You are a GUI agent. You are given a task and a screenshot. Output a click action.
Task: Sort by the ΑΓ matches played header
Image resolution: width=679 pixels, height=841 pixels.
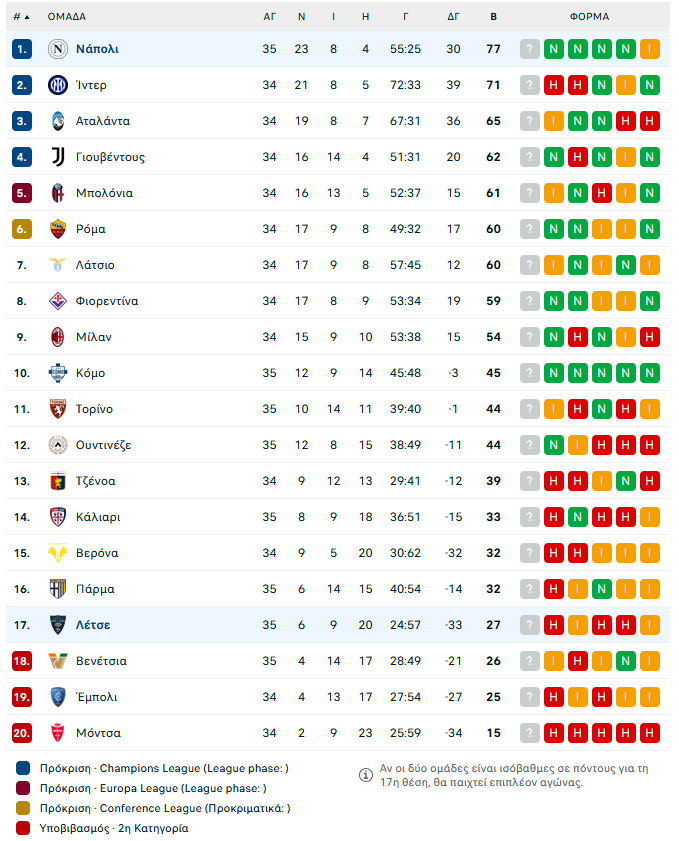[270, 17]
